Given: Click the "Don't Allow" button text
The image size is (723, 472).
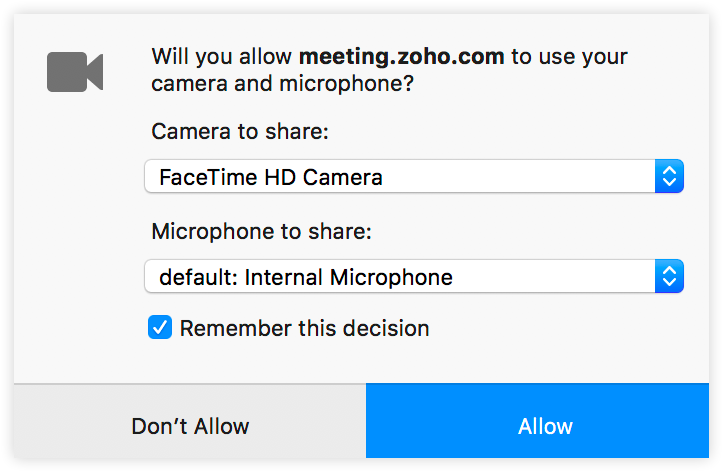Looking at the screenshot, I should coord(190,426).
